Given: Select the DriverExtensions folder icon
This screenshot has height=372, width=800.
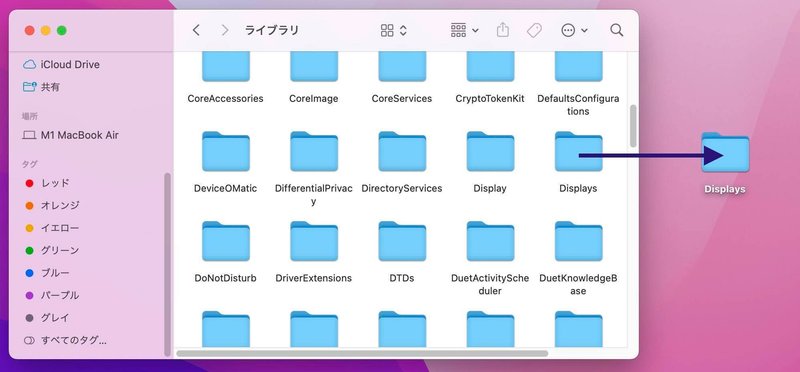Looking at the screenshot, I should [314, 241].
